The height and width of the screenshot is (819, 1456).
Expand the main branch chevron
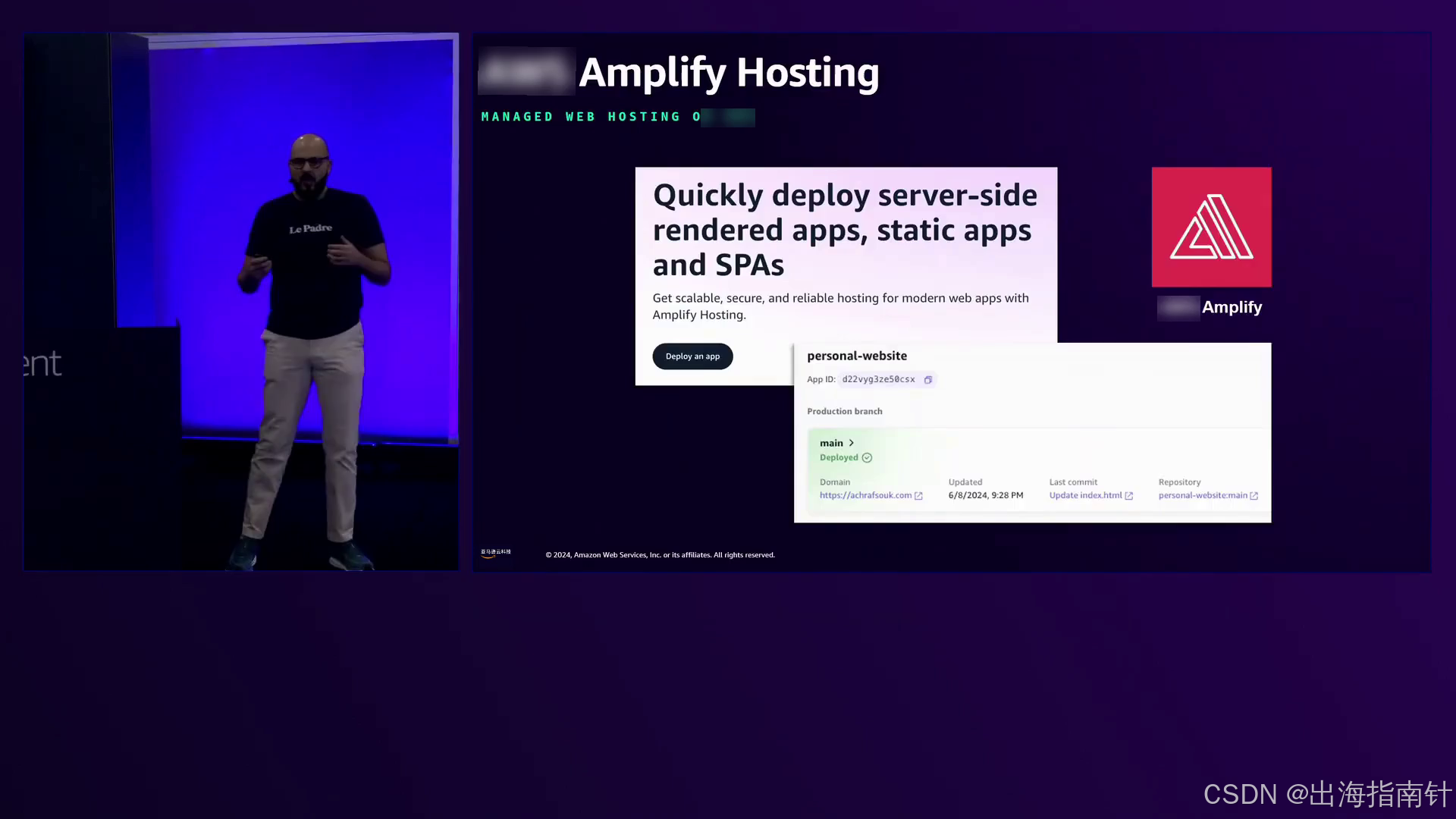pos(852,443)
